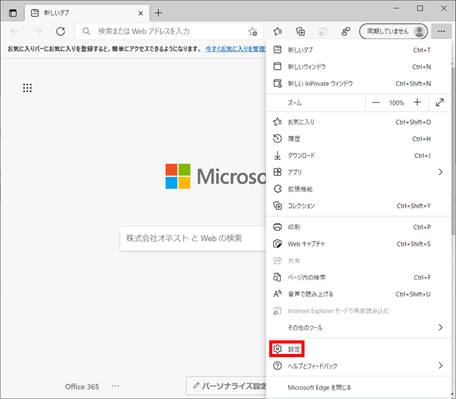Select Web キャプチャ menu item
Image resolution: width=456 pixels, height=399 pixels.
[x=359, y=244]
